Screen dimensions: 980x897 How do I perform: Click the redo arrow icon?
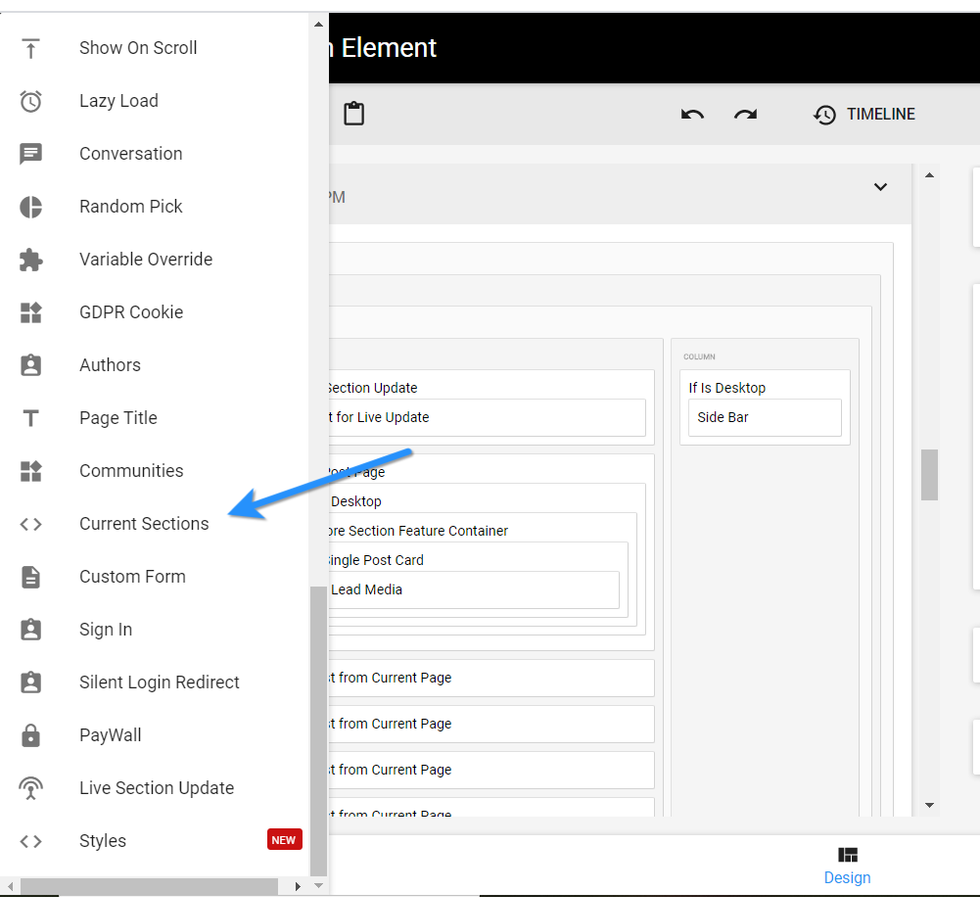(x=745, y=114)
